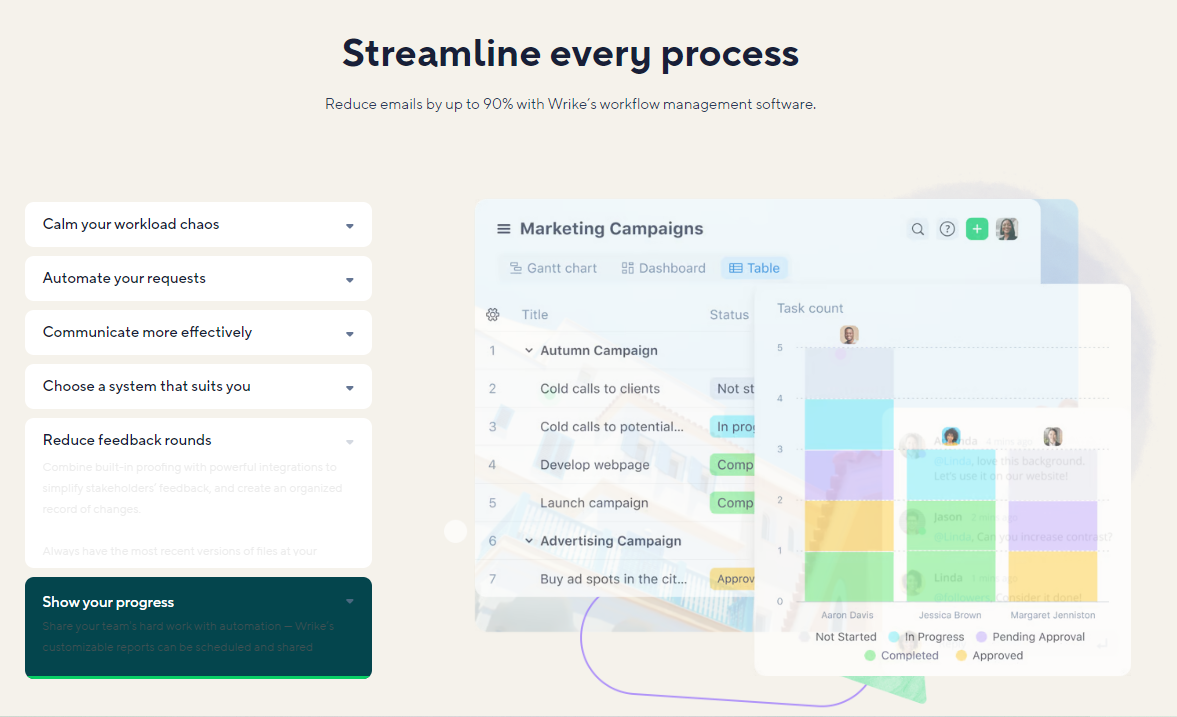1177x717 pixels.
Task: Open Buy ad spots in the cit... task
Action: tap(613, 579)
